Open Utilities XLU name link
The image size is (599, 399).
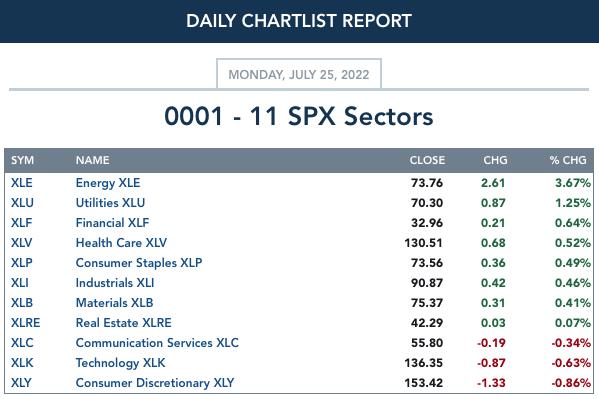pyautogui.click(x=110, y=203)
